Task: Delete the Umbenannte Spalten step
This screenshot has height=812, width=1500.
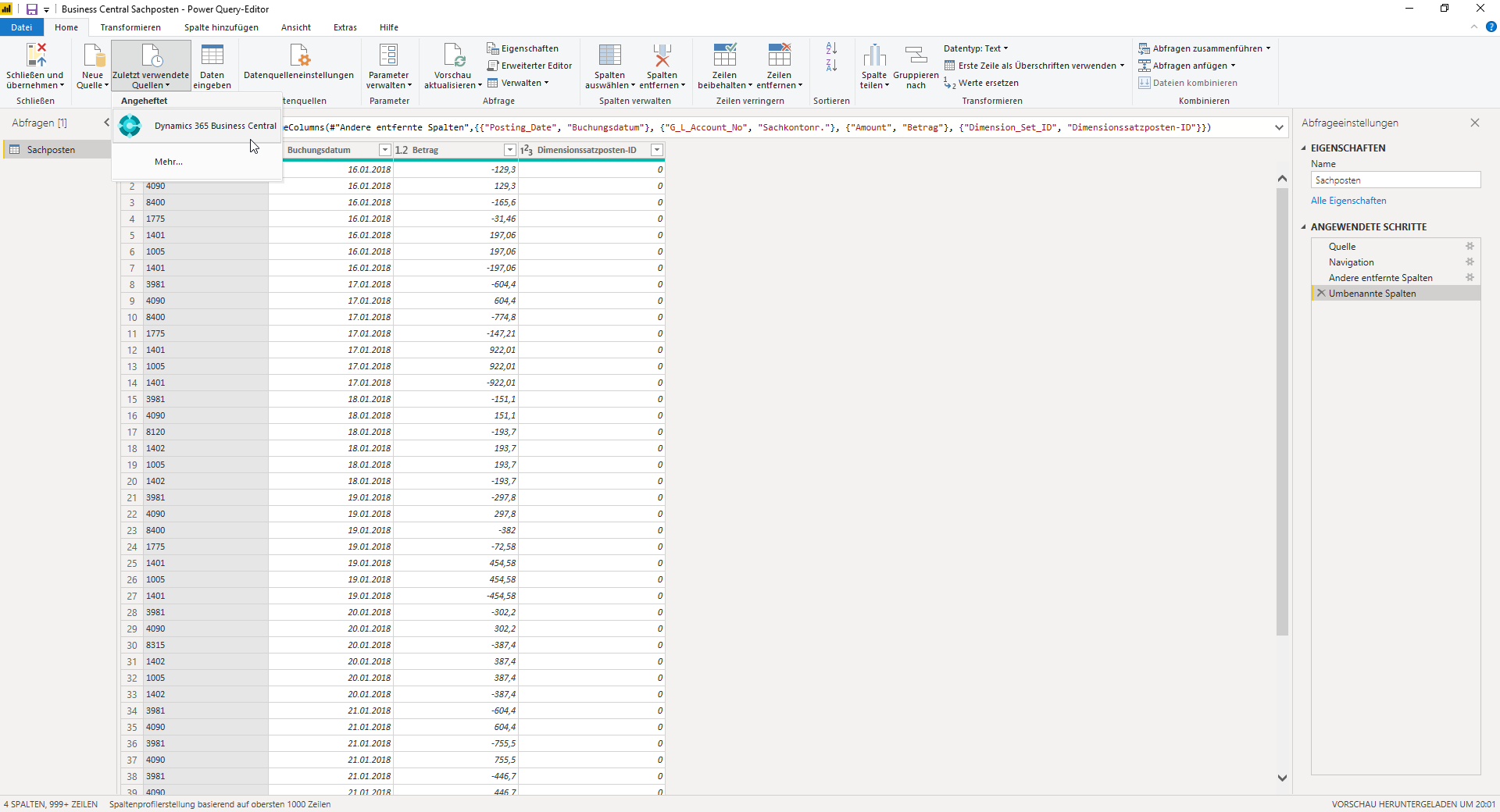Action: click(x=1321, y=293)
